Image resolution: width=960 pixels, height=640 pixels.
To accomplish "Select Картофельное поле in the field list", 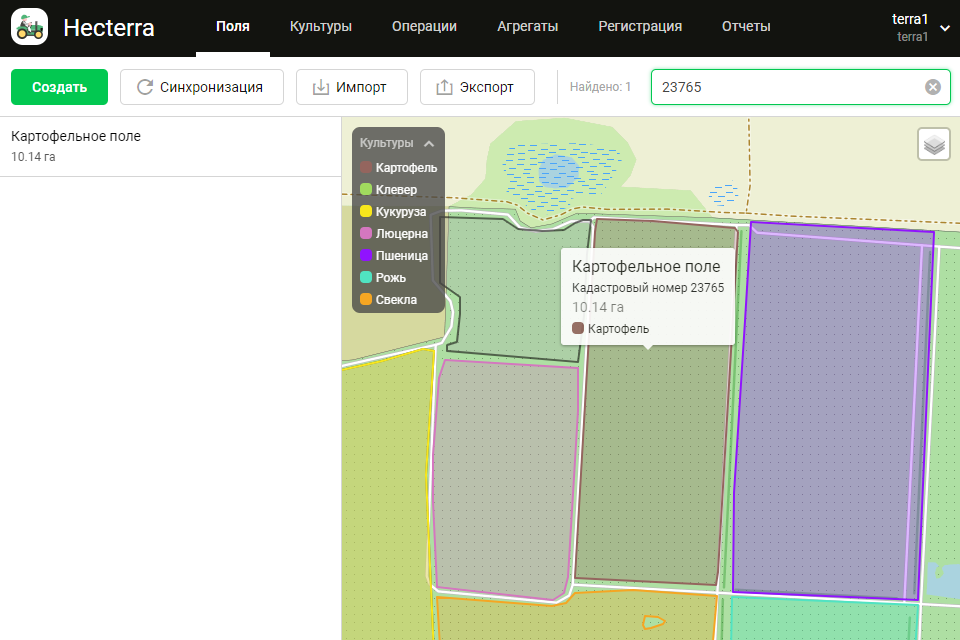I will tap(170, 146).
